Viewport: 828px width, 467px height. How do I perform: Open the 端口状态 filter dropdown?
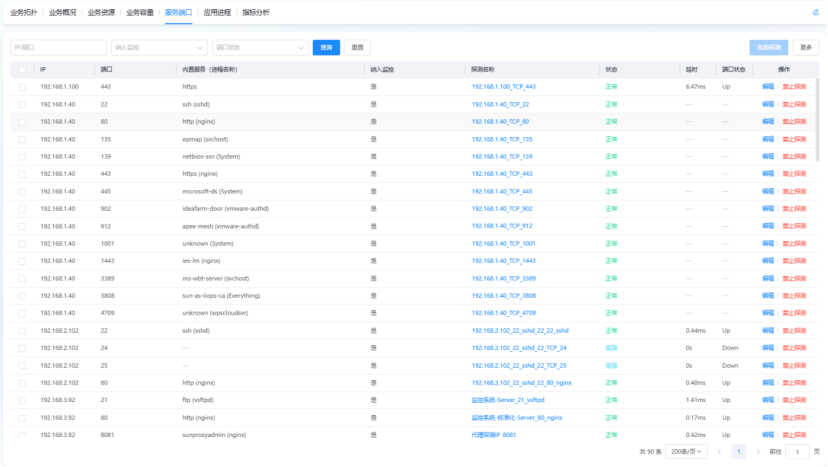pos(260,48)
